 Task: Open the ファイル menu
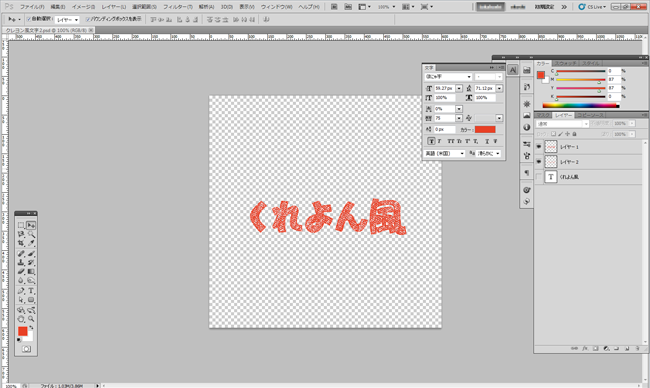coord(32,7)
